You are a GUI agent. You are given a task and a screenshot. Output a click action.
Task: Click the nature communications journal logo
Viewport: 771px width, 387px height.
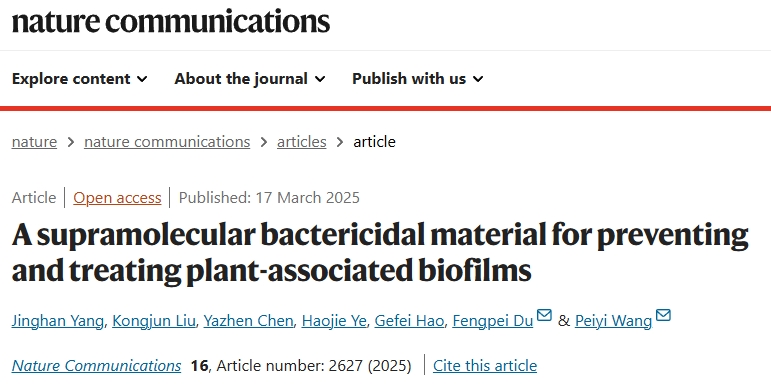pyautogui.click(x=171, y=21)
